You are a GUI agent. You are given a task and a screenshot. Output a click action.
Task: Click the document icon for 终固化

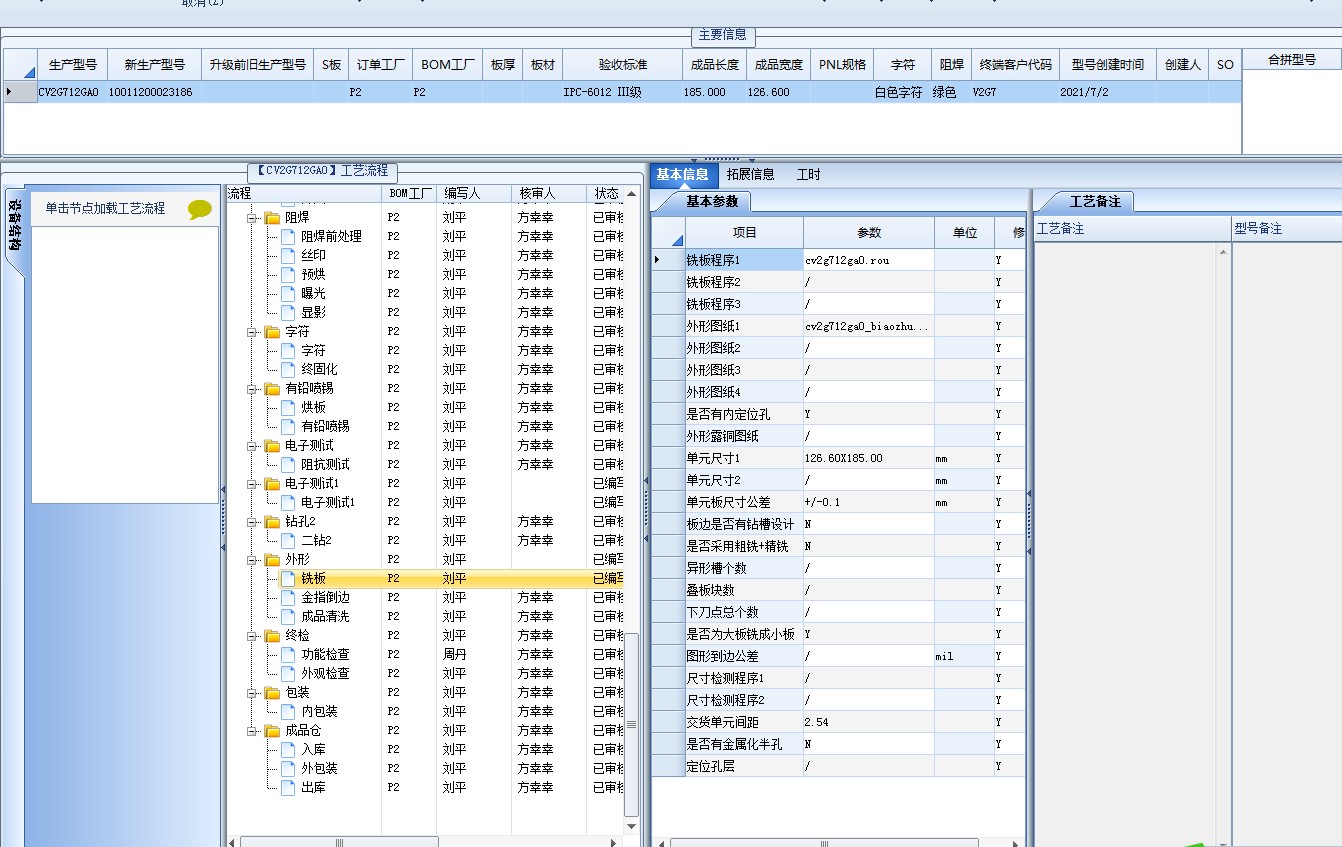click(289, 369)
